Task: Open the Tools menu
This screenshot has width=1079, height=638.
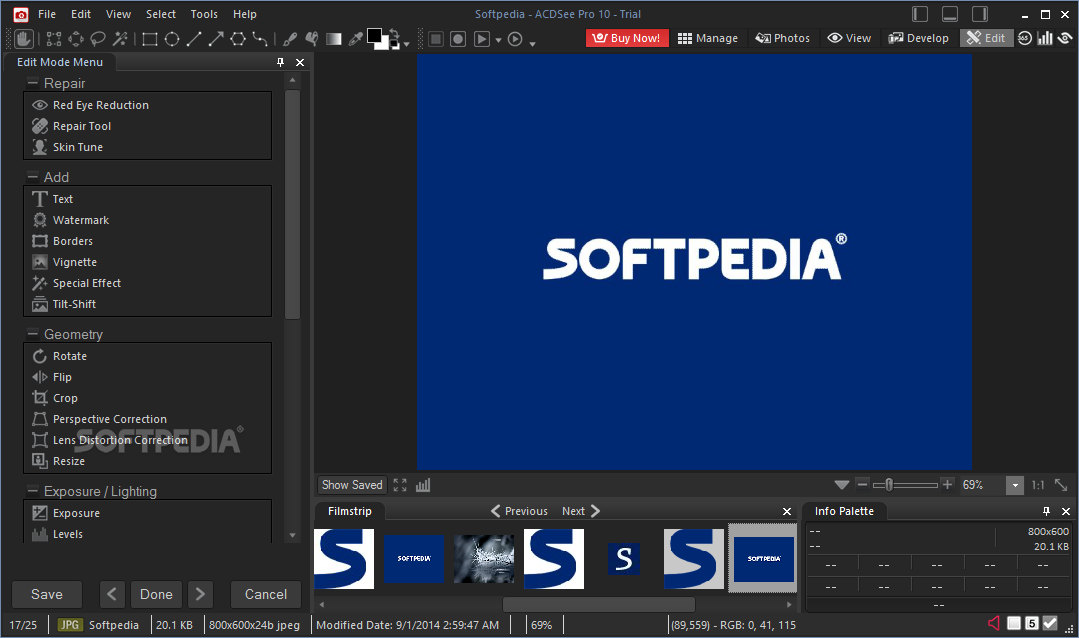Action: pyautogui.click(x=204, y=14)
